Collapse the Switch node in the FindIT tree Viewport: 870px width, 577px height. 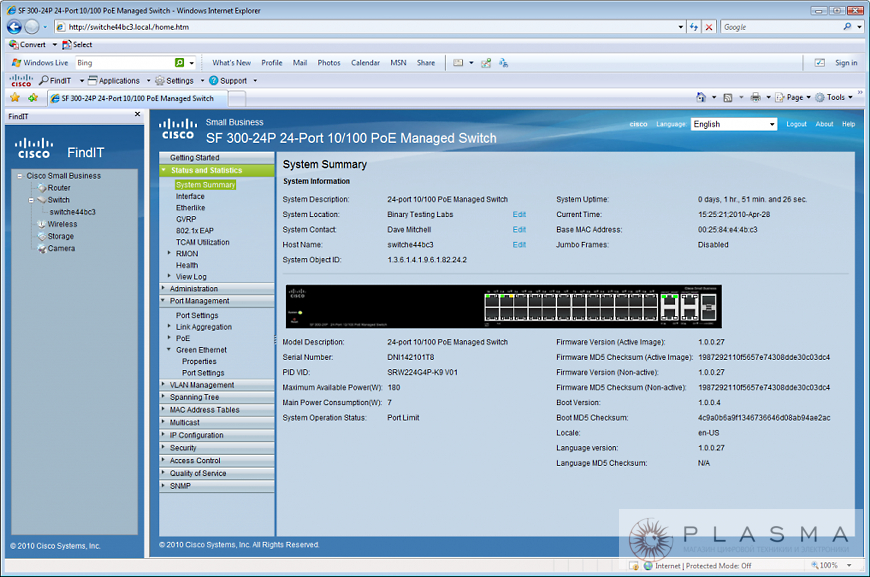pyautogui.click(x=31, y=200)
